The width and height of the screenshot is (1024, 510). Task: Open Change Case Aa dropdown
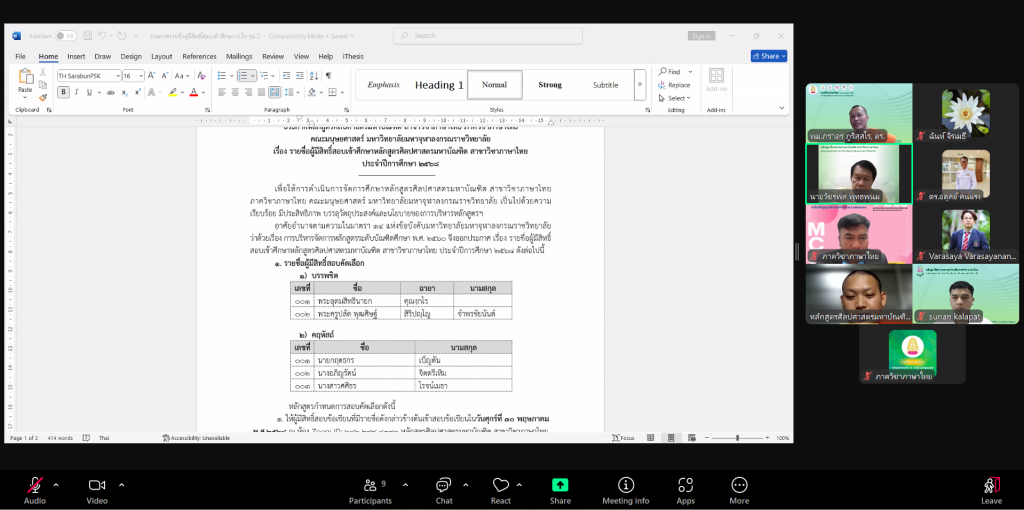[x=183, y=76]
